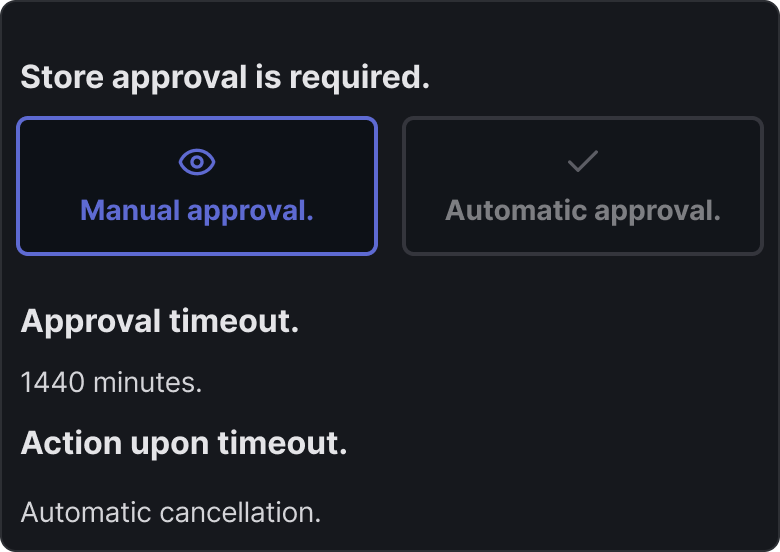Click the 'Approval timeout.' heading
The width and height of the screenshot is (780, 552).
pyautogui.click(x=160, y=322)
